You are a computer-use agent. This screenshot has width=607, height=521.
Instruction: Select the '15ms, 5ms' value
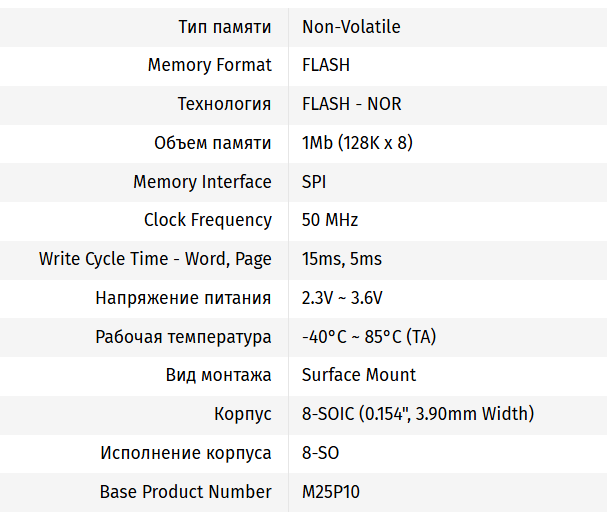(342, 259)
